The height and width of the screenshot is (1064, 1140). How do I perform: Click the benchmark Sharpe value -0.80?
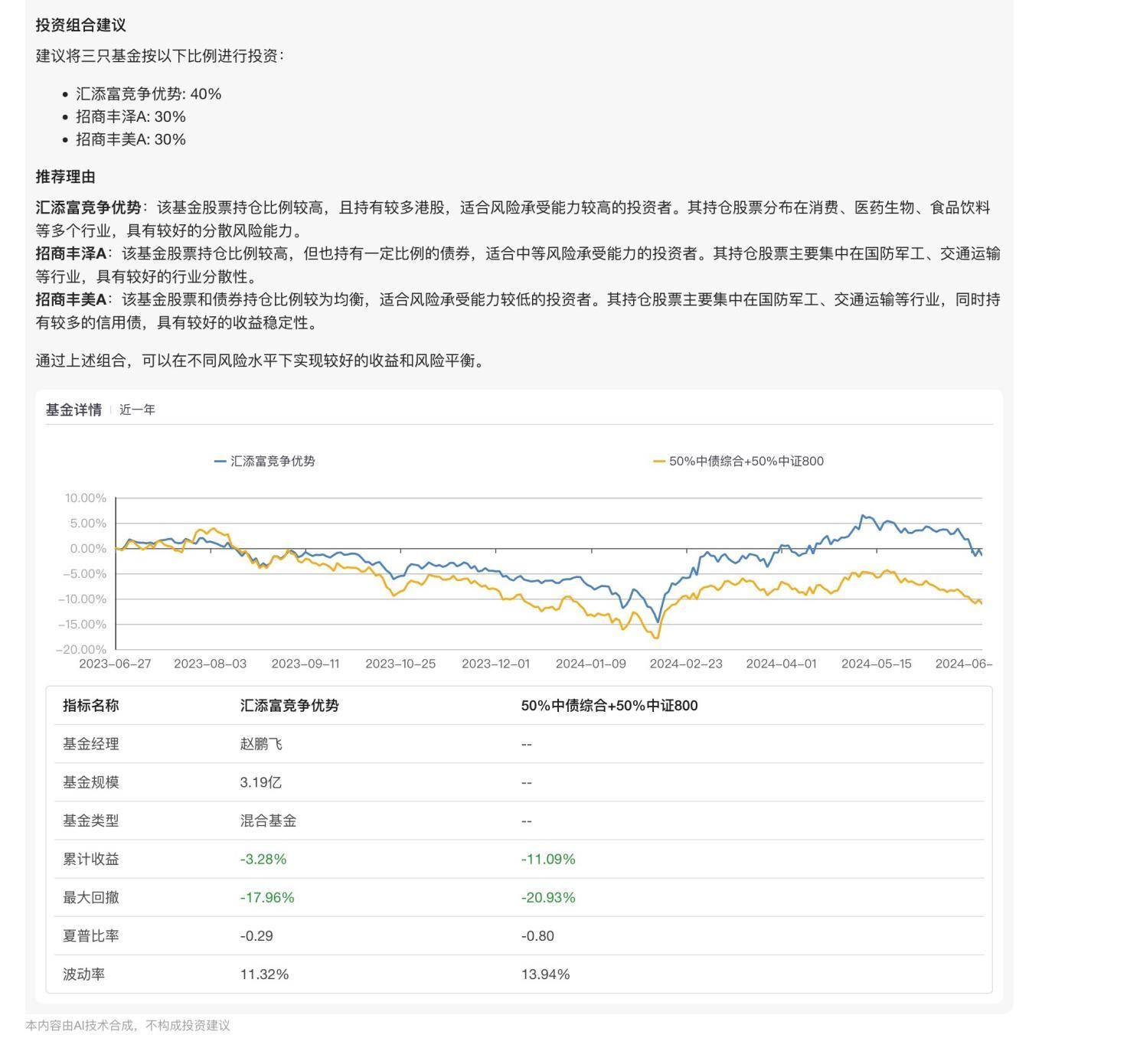[x=537, y=935]
